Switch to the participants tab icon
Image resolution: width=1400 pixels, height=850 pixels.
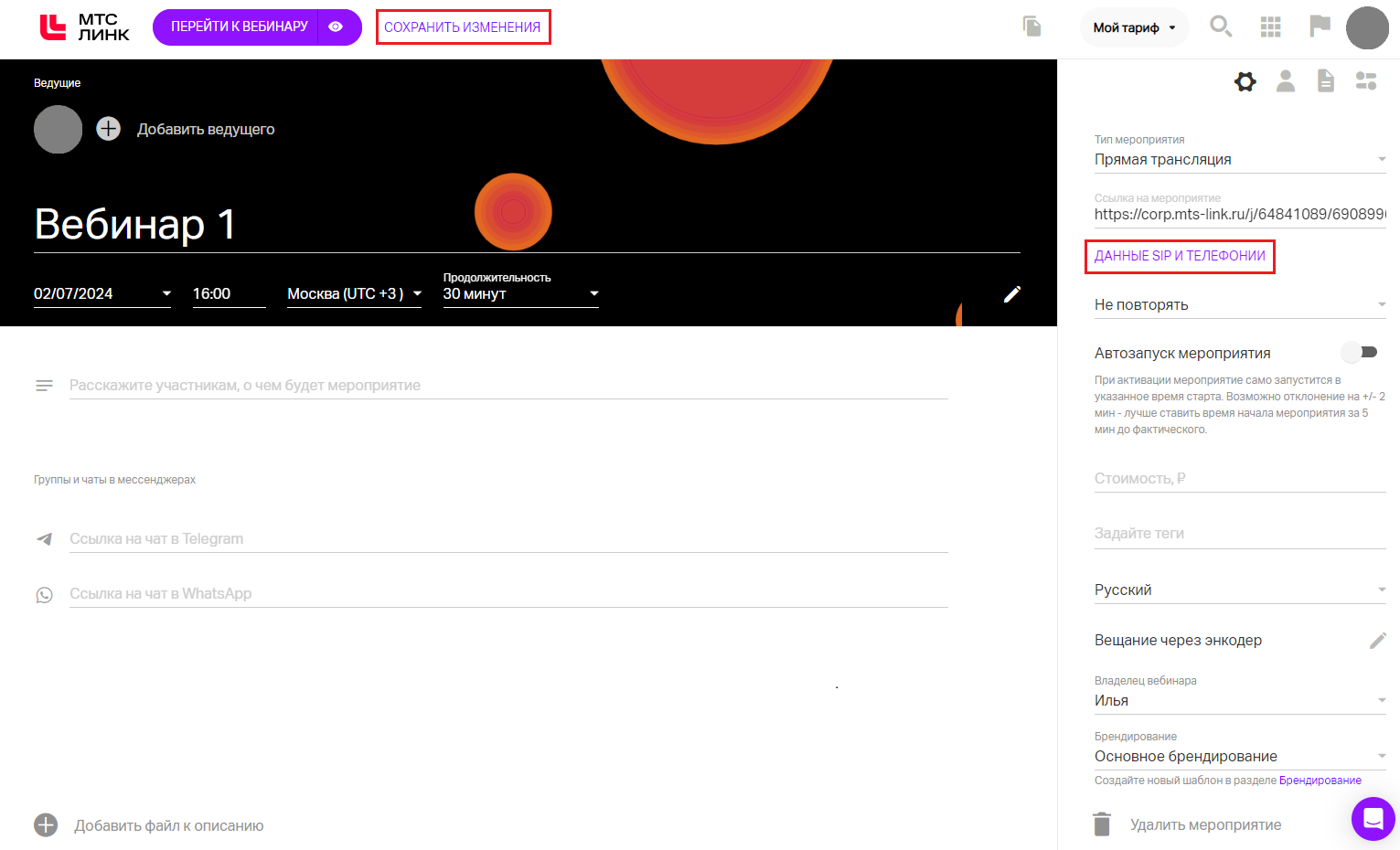point(1286,81)
